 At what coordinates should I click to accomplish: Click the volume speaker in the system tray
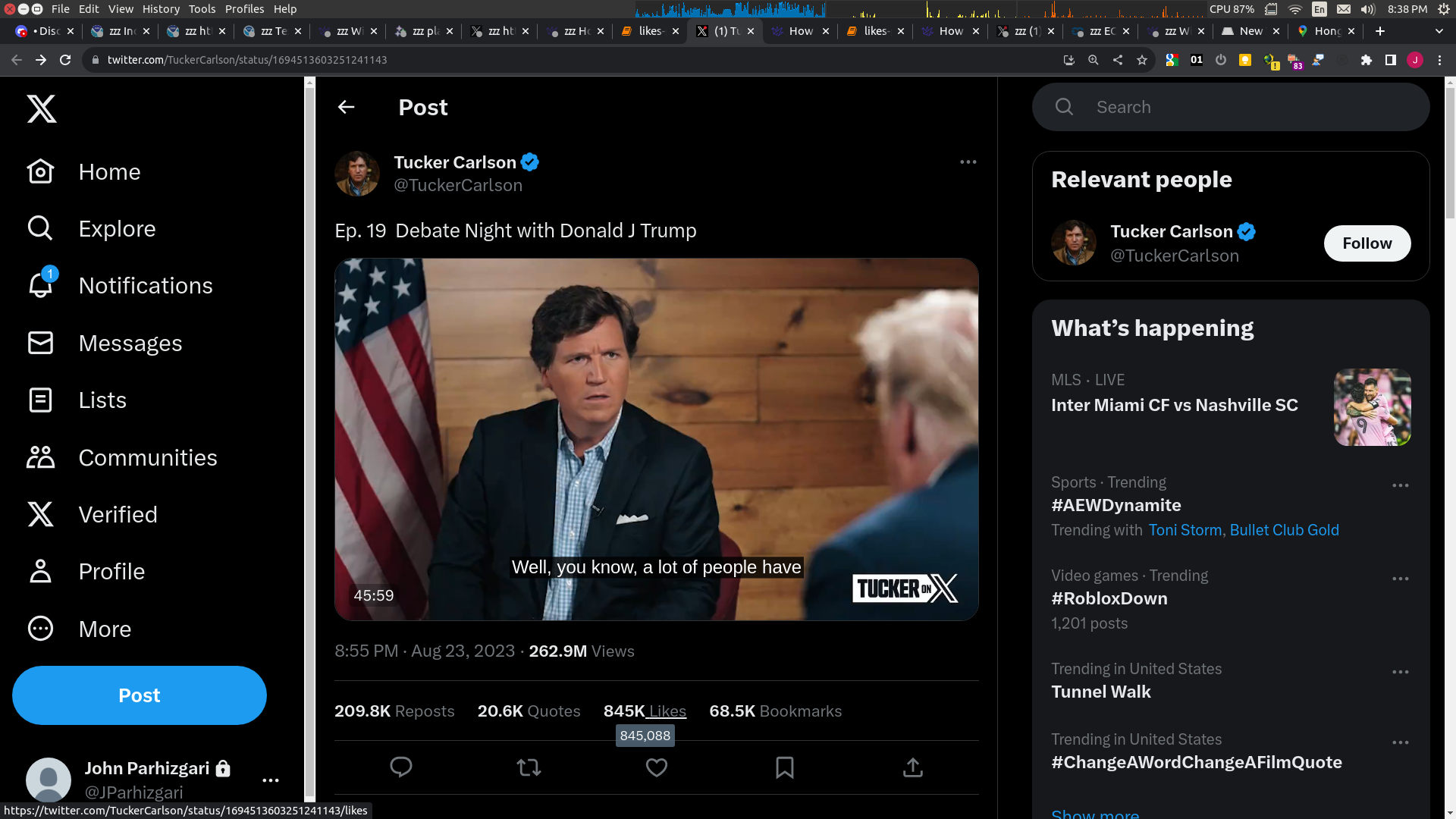[1368, 9]
